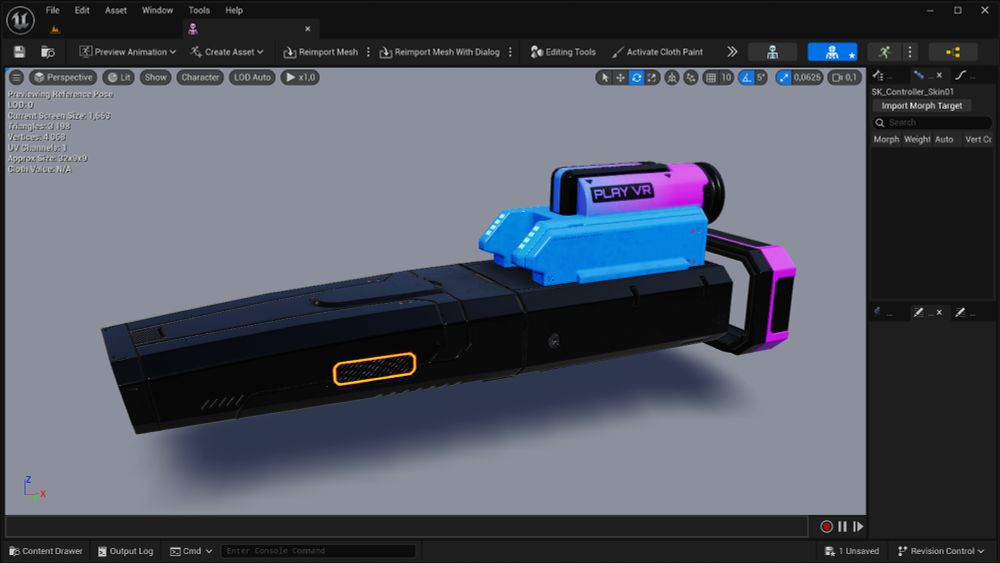This screenshot has height=563, width=1000.
Task: Open the Lit view mode dropdown
Action: pyautogui.click(x=119, y=77)
